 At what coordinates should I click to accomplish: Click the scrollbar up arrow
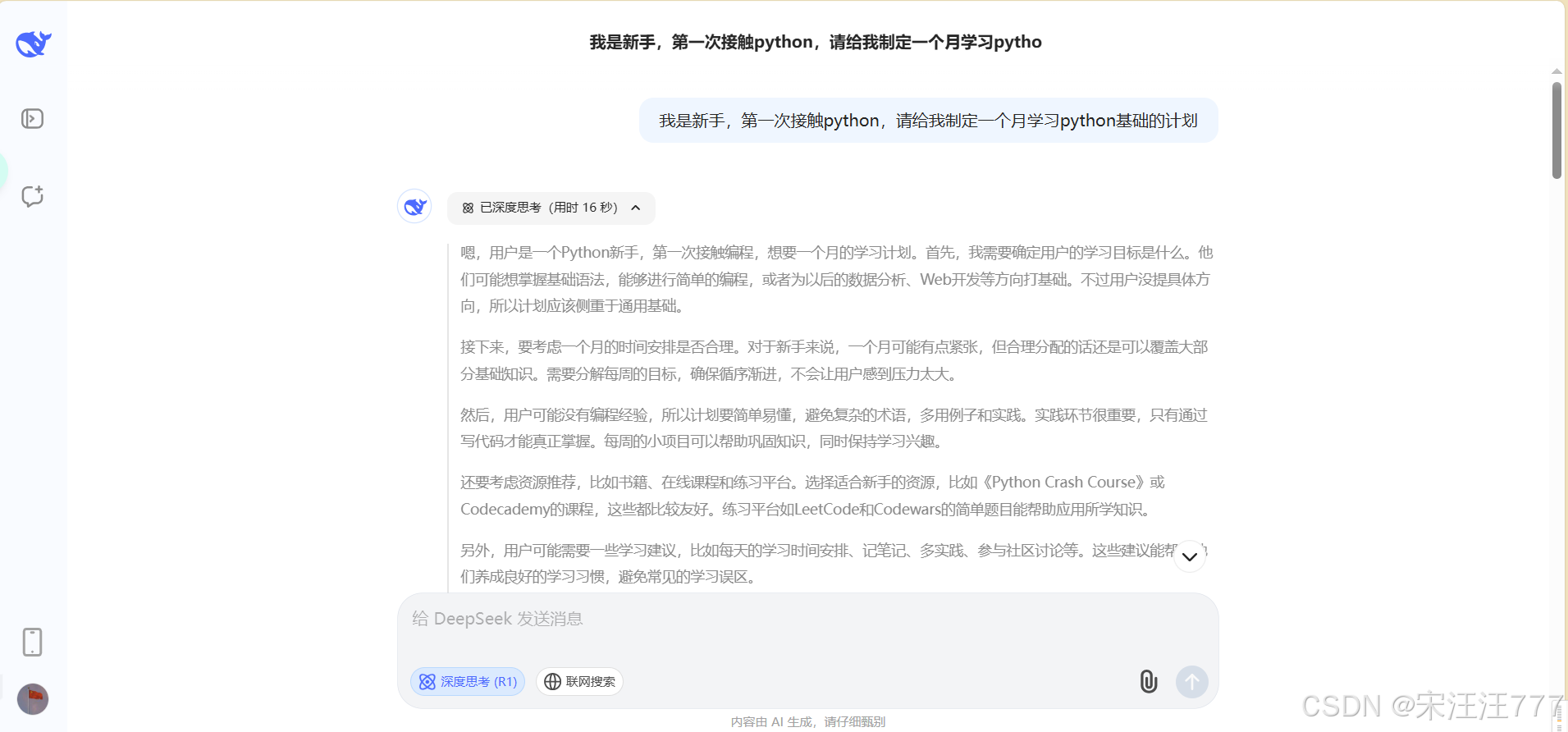coord(1557,72)
